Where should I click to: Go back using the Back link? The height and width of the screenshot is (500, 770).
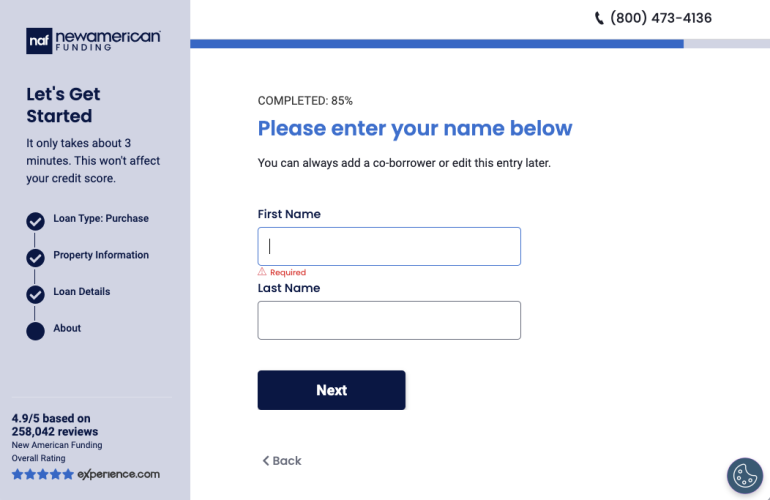[x=281, y=461]
